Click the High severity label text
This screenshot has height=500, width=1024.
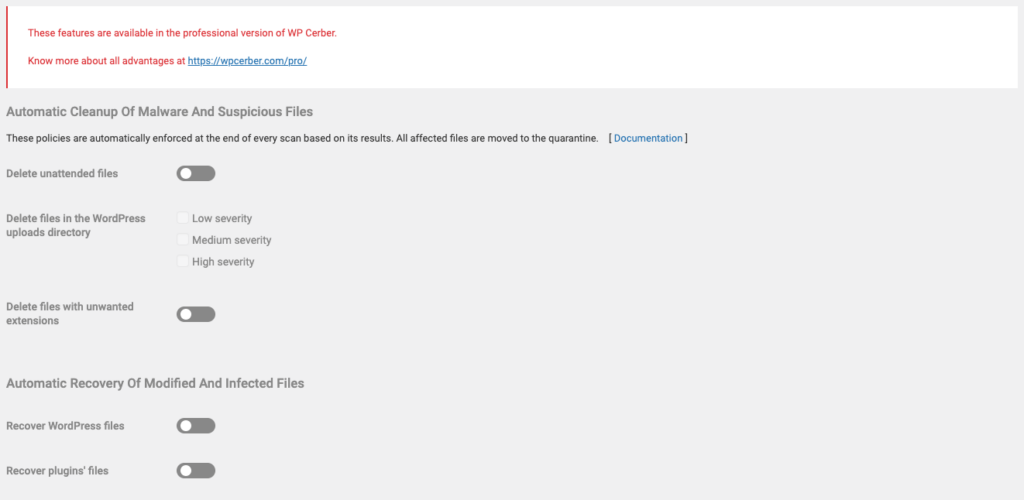click(223, 262)
